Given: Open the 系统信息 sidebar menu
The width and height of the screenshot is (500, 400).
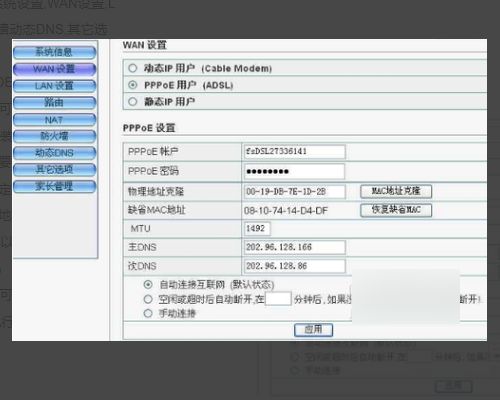Looking at the screenshot, I should [x=54, y=52].
